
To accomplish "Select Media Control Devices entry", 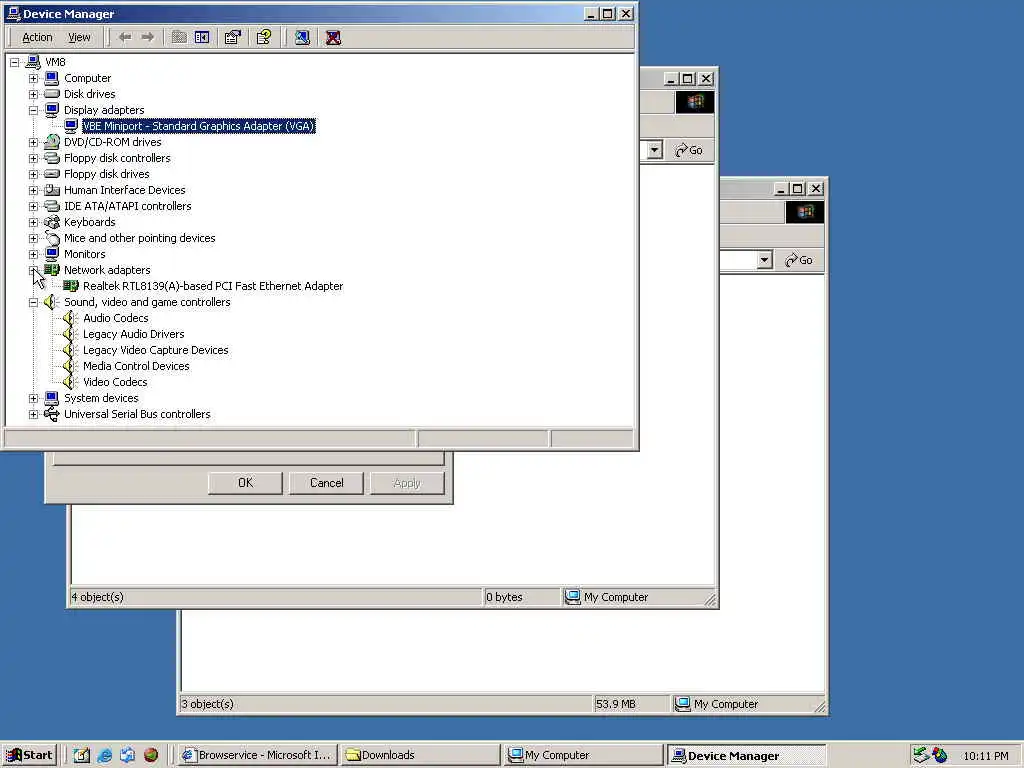I will pos(136,366).
